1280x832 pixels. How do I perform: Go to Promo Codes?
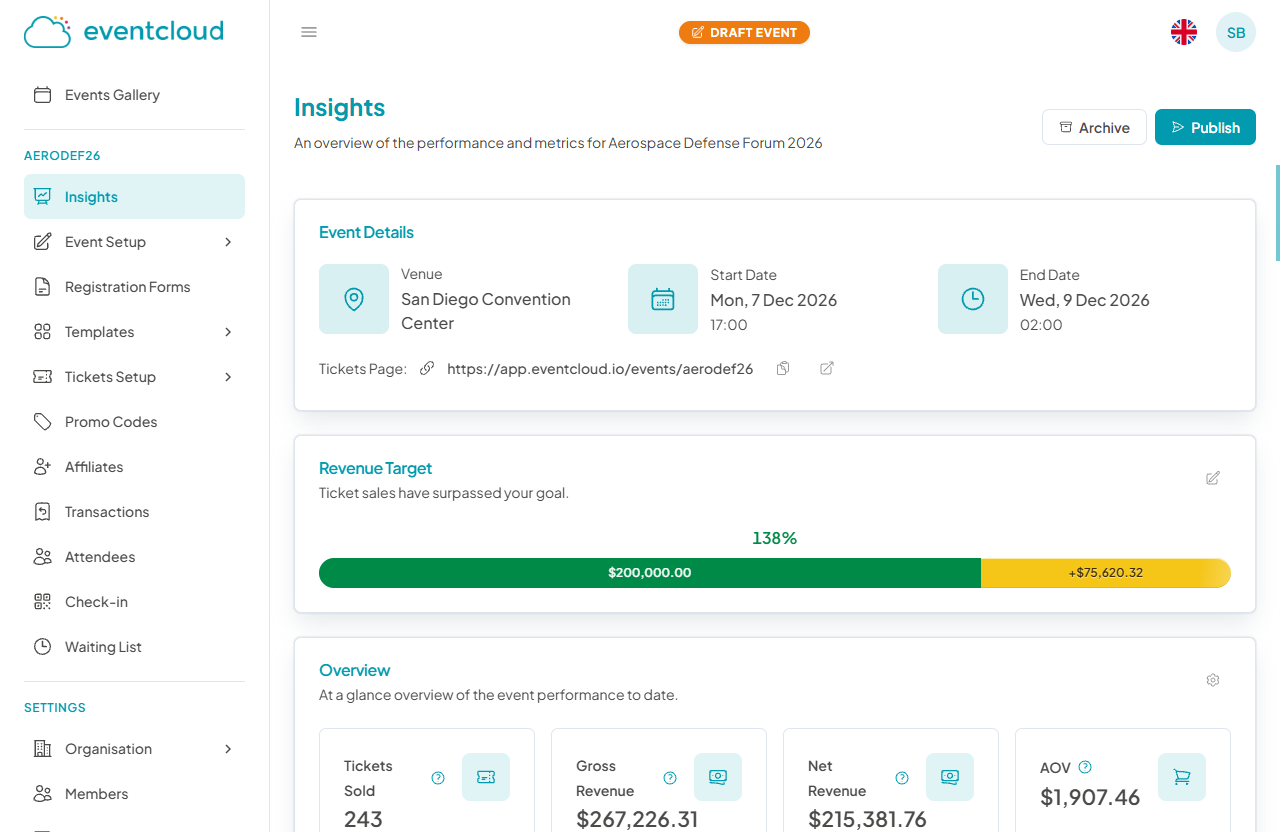pos(134,422)
